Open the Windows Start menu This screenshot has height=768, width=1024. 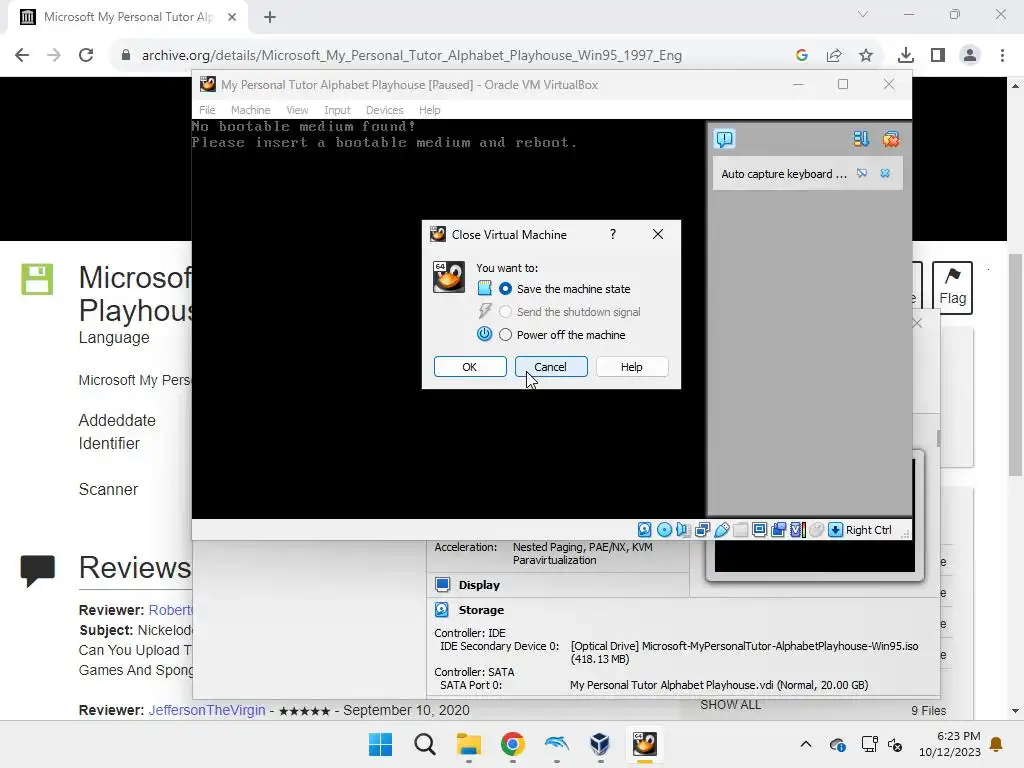pos(380,744)
